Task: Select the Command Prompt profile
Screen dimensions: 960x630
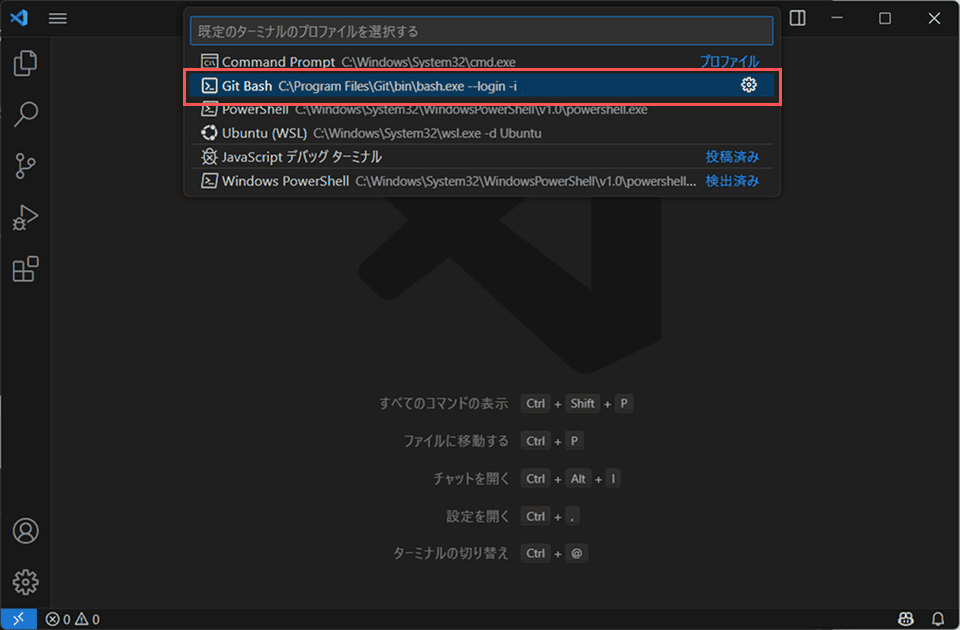Action: [481, 61]
